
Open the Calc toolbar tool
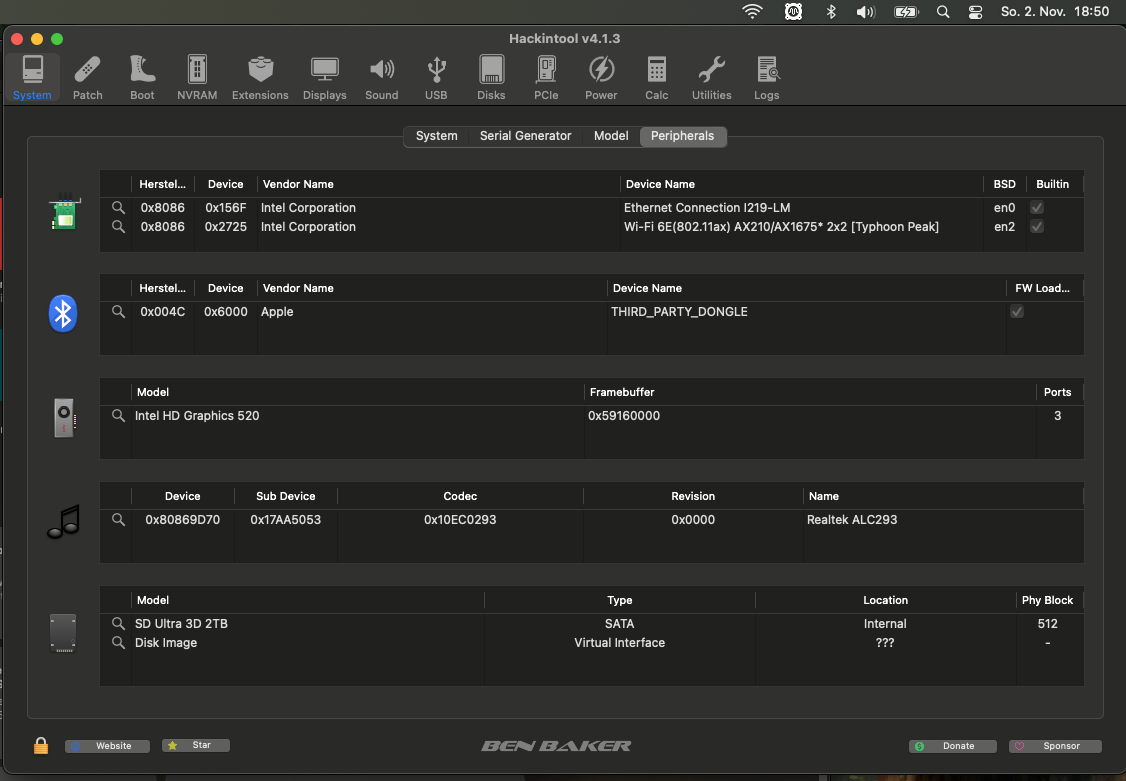656,77
